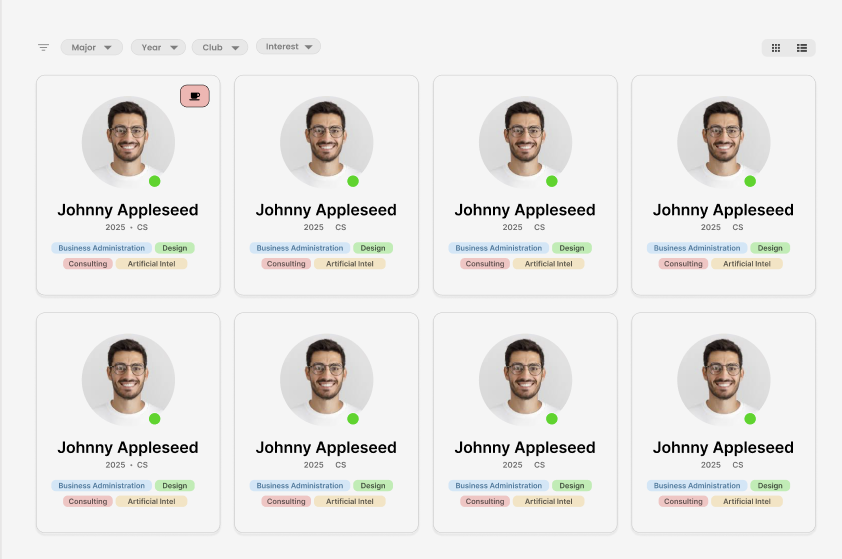The width and height of the screenshot is (842, 559).
Task: Click Artificial Intel tag on coffee-badge card
Action: coord(151,264)
